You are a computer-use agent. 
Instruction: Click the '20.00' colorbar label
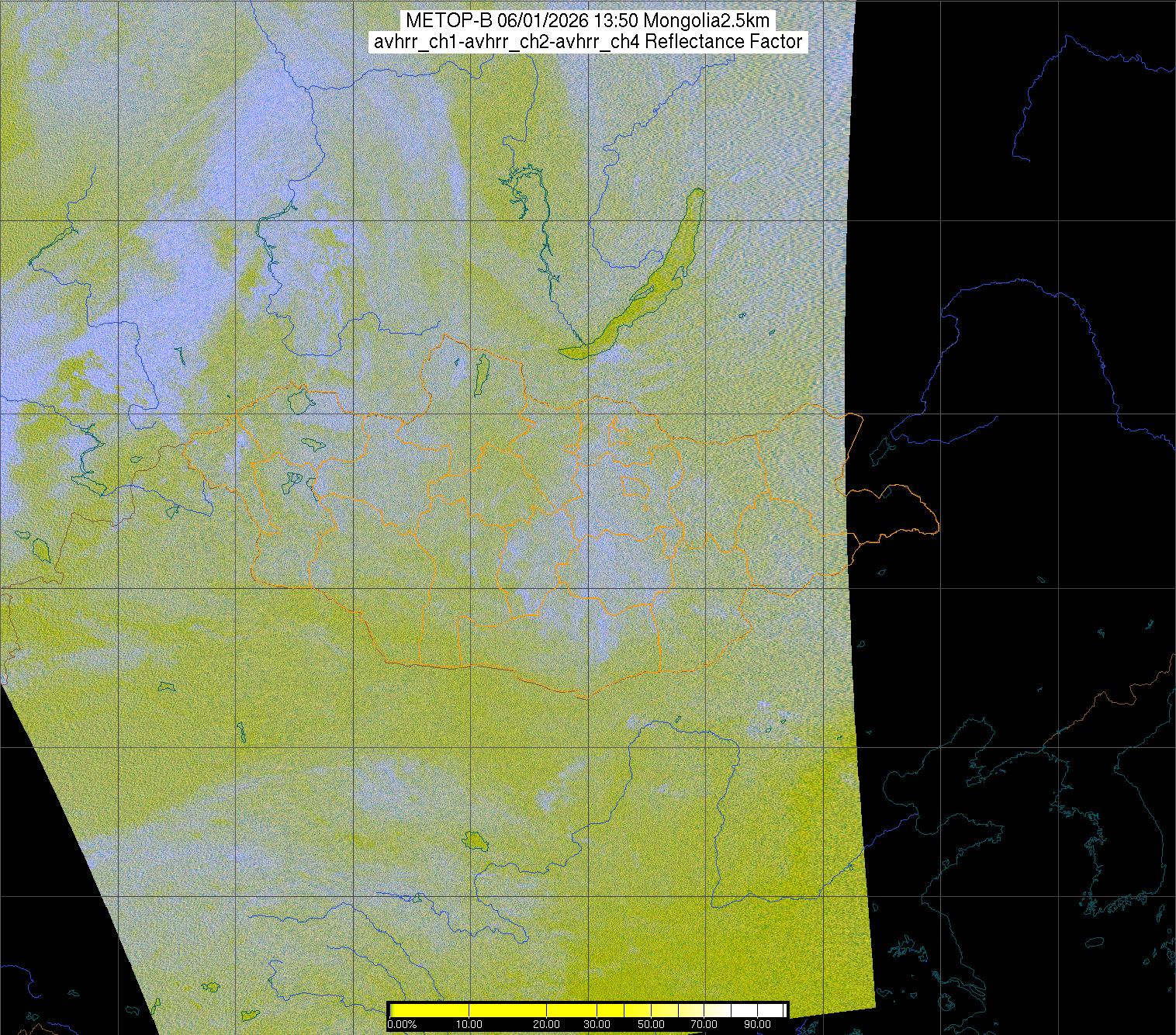point(547,1024)
